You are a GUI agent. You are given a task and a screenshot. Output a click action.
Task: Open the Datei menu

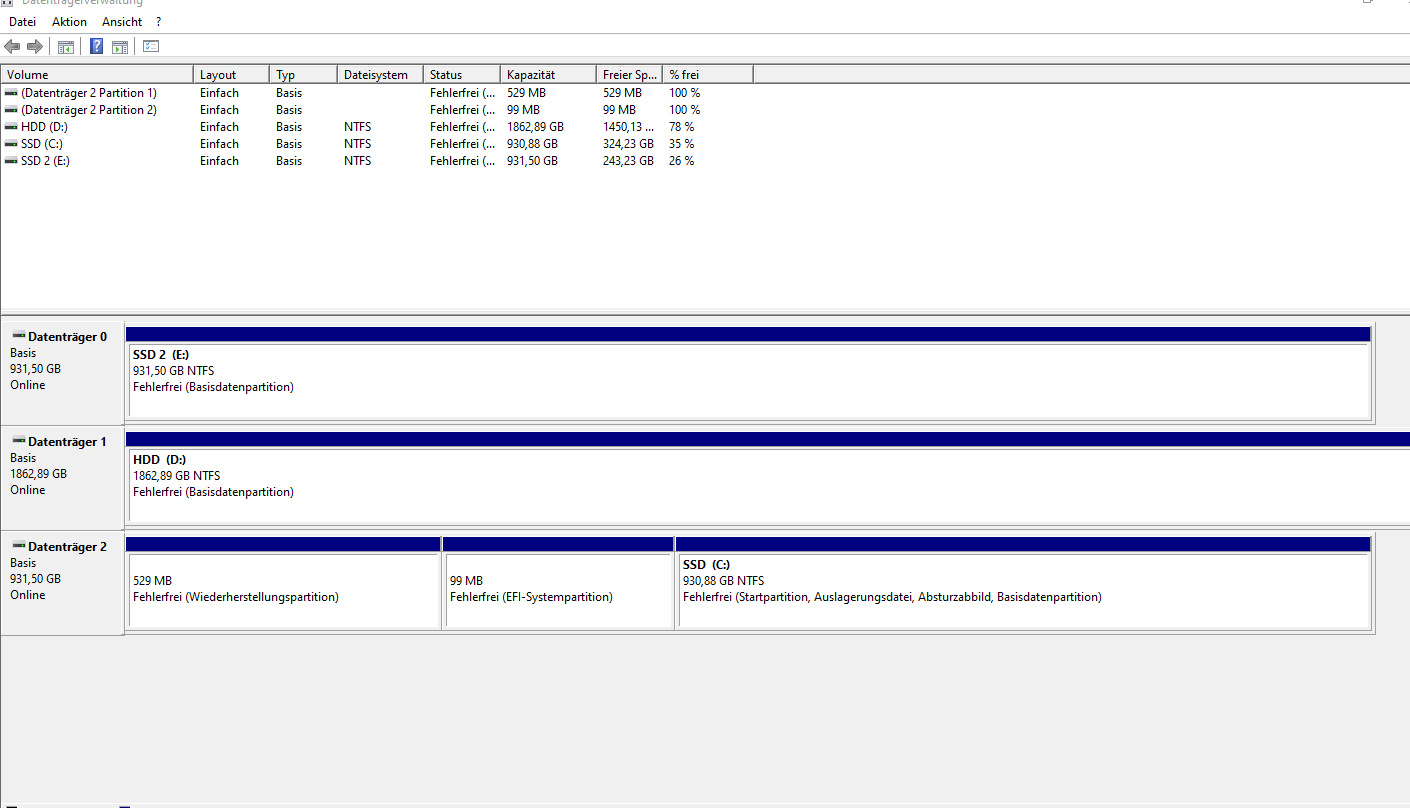point(22,21)
